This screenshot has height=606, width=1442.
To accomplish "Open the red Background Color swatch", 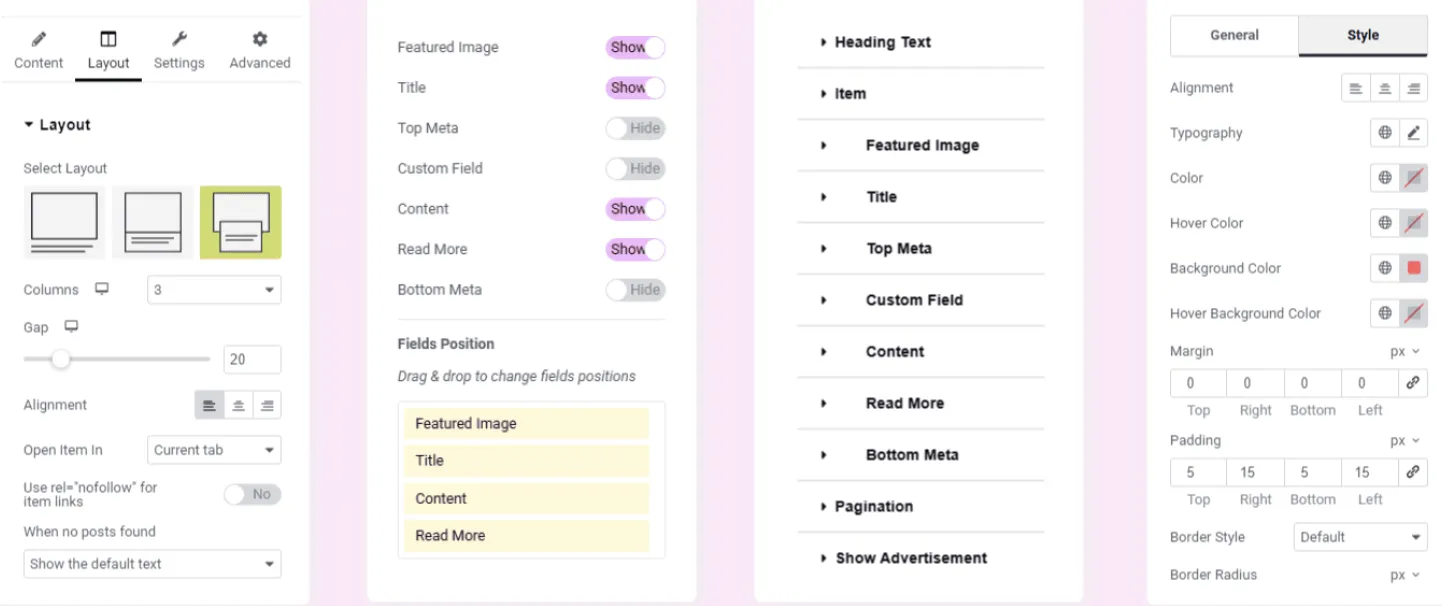I will 1413,268.
